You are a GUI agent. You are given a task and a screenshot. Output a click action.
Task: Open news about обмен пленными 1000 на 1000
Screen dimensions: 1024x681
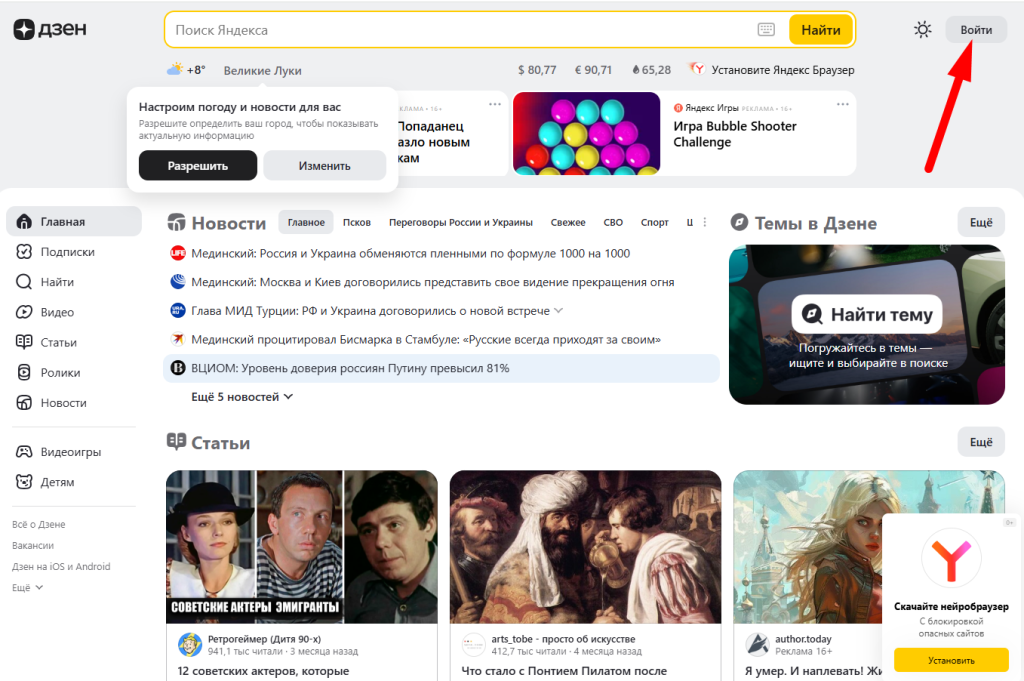pyautogui.click(x=411, y=253)
